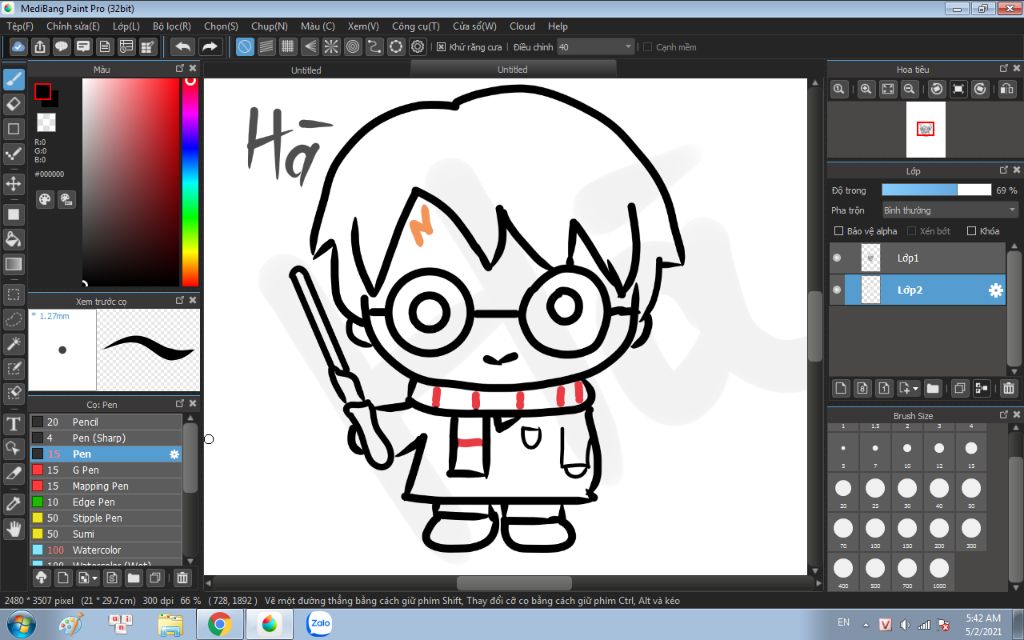
Task: Click the Navigator canvas thumbnail
Action: pyautogui.click(x=925, y=129)
